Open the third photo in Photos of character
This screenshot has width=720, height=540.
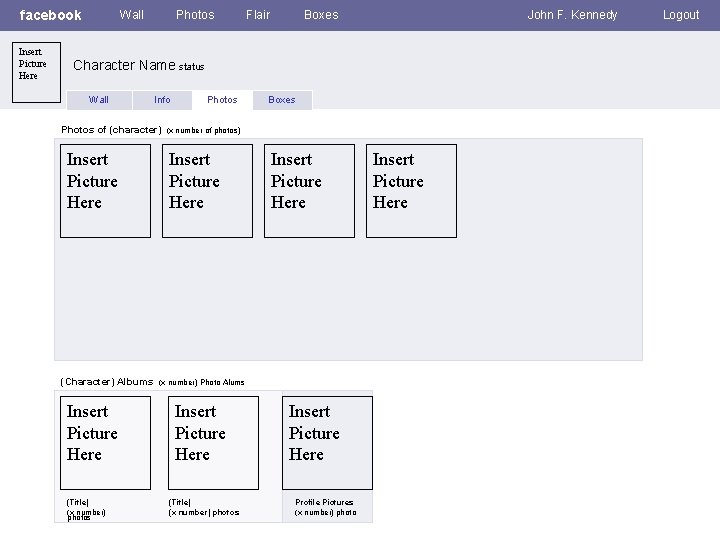(x=309, y=191)
